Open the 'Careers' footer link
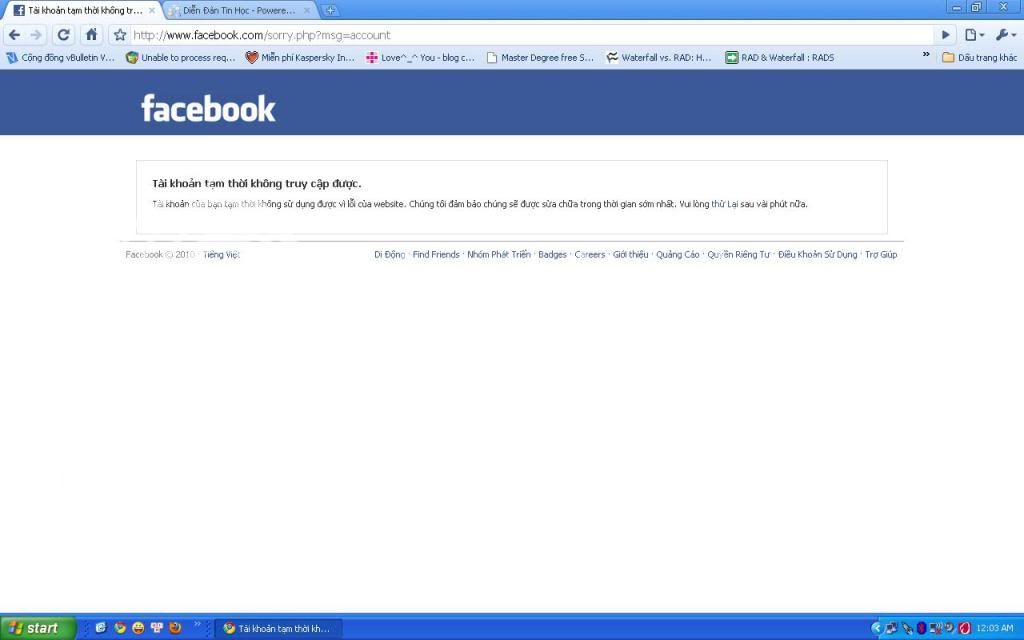 590,255
